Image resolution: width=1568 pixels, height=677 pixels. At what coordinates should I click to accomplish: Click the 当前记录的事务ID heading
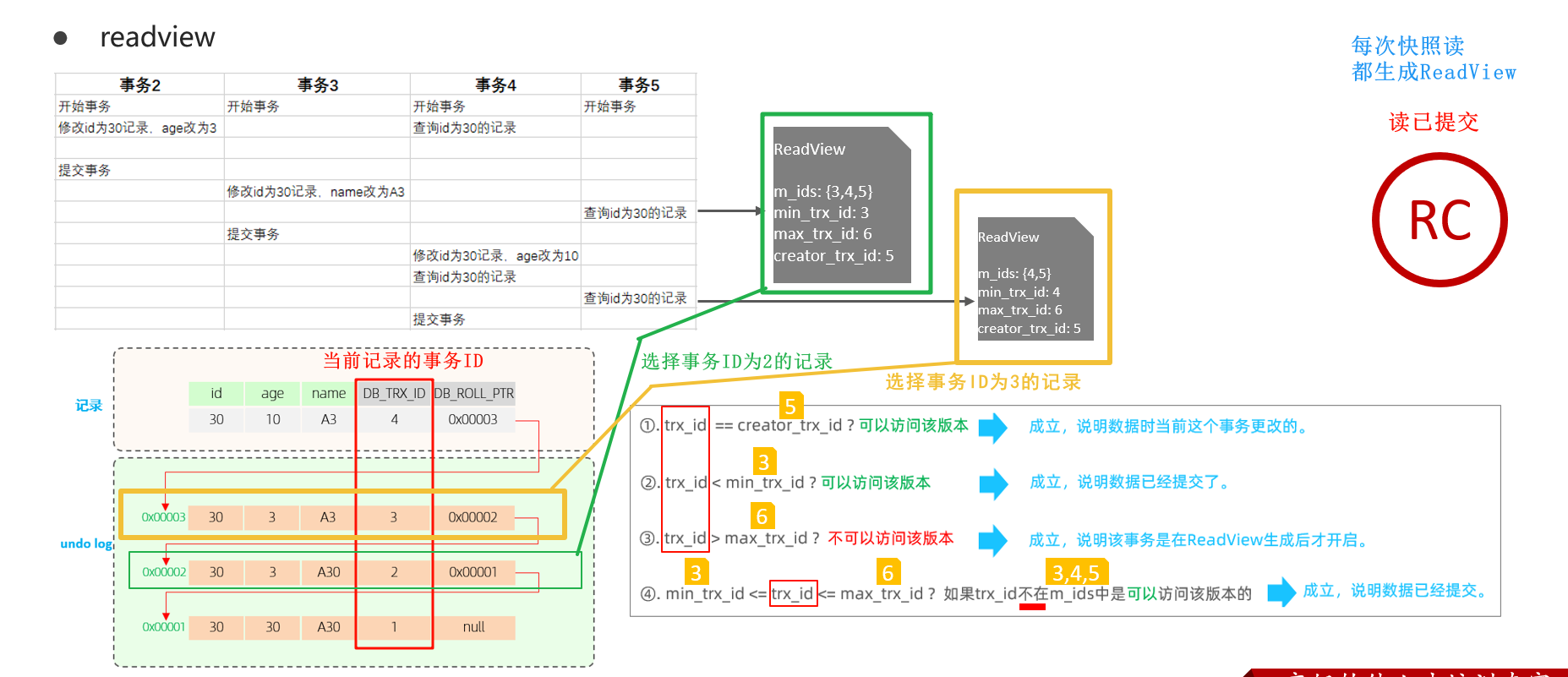point(403,361)
